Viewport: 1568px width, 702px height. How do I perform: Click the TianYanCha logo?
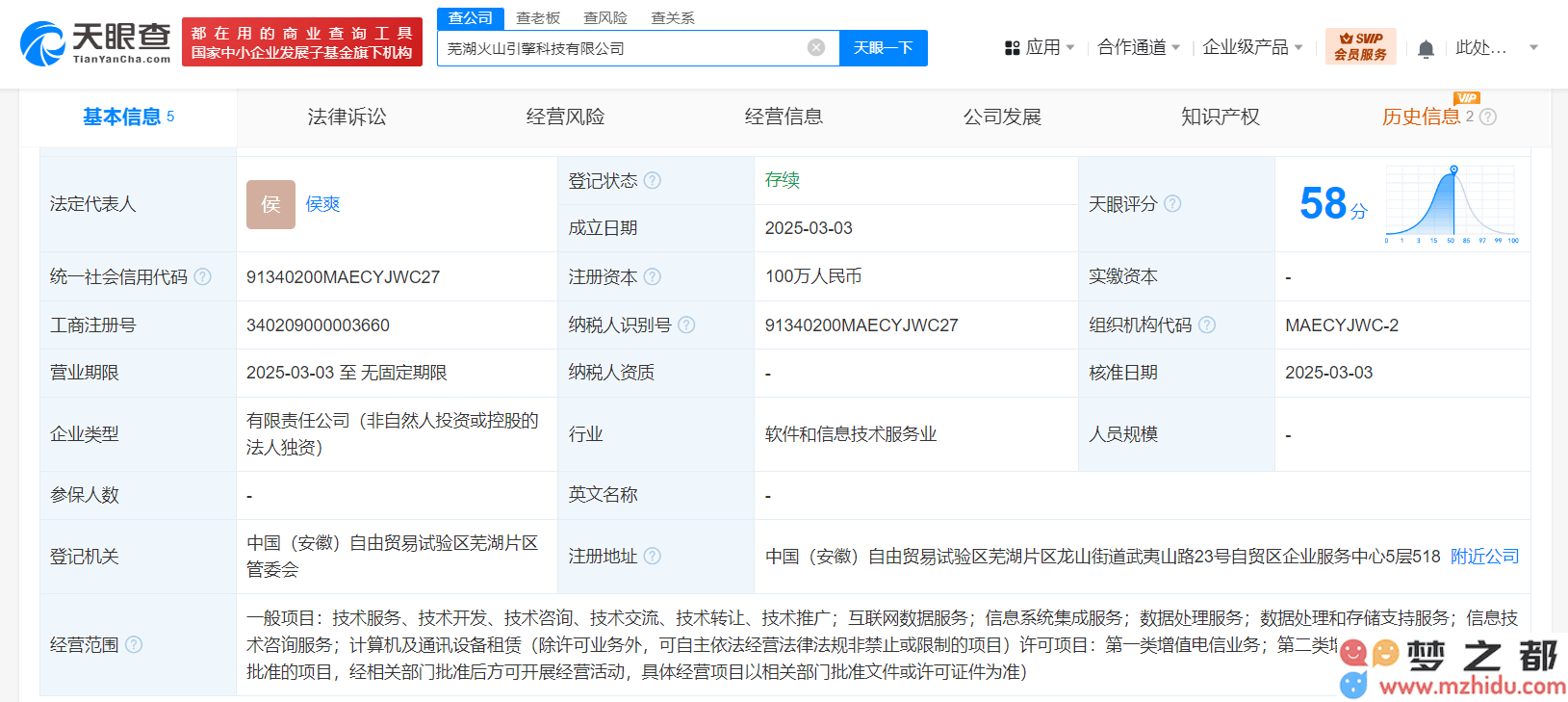[x=95, y=43]
